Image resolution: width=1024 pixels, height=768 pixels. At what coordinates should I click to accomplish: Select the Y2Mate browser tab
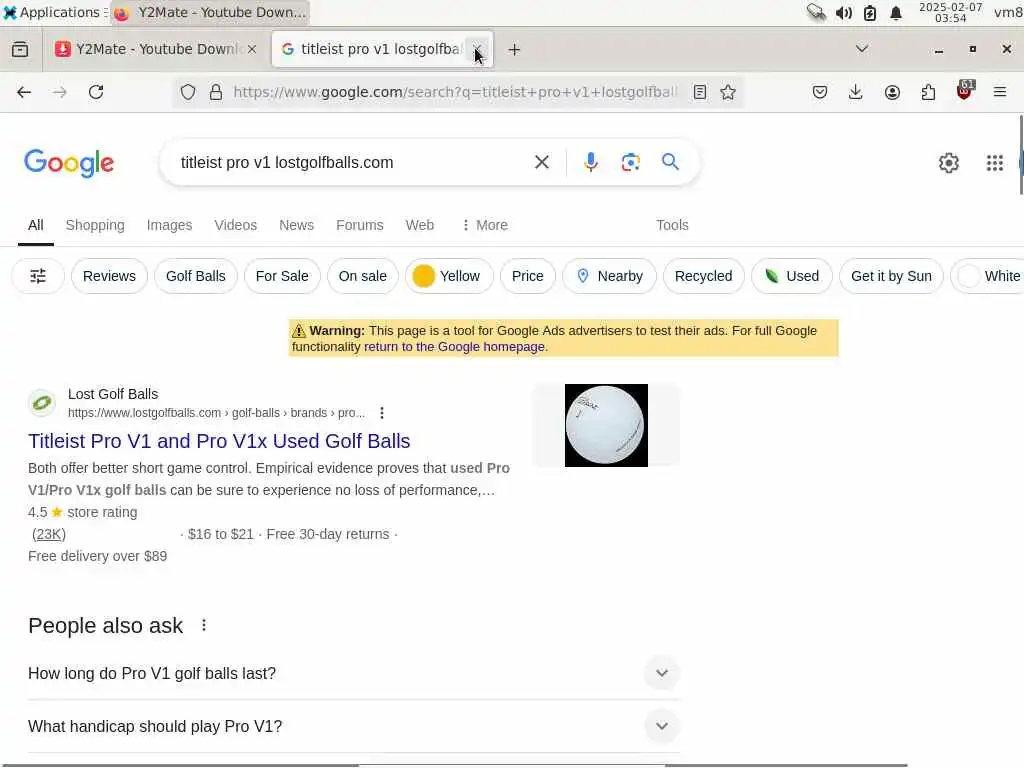point(155,49)
